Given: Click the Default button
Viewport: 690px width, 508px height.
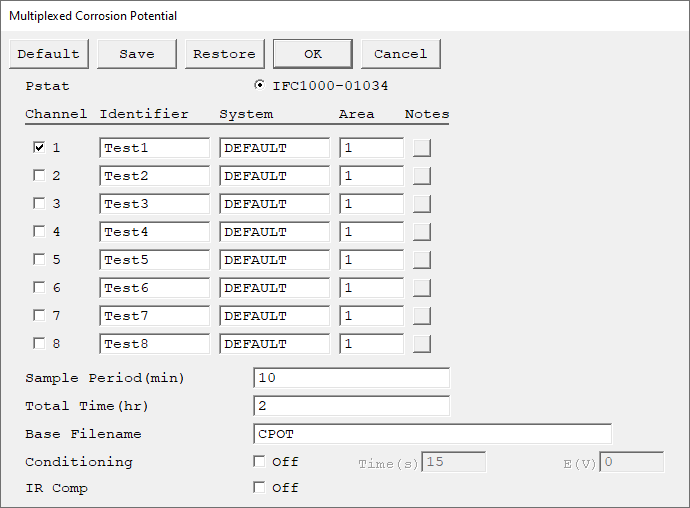Looking at the screenshot, I should point(49,54).
